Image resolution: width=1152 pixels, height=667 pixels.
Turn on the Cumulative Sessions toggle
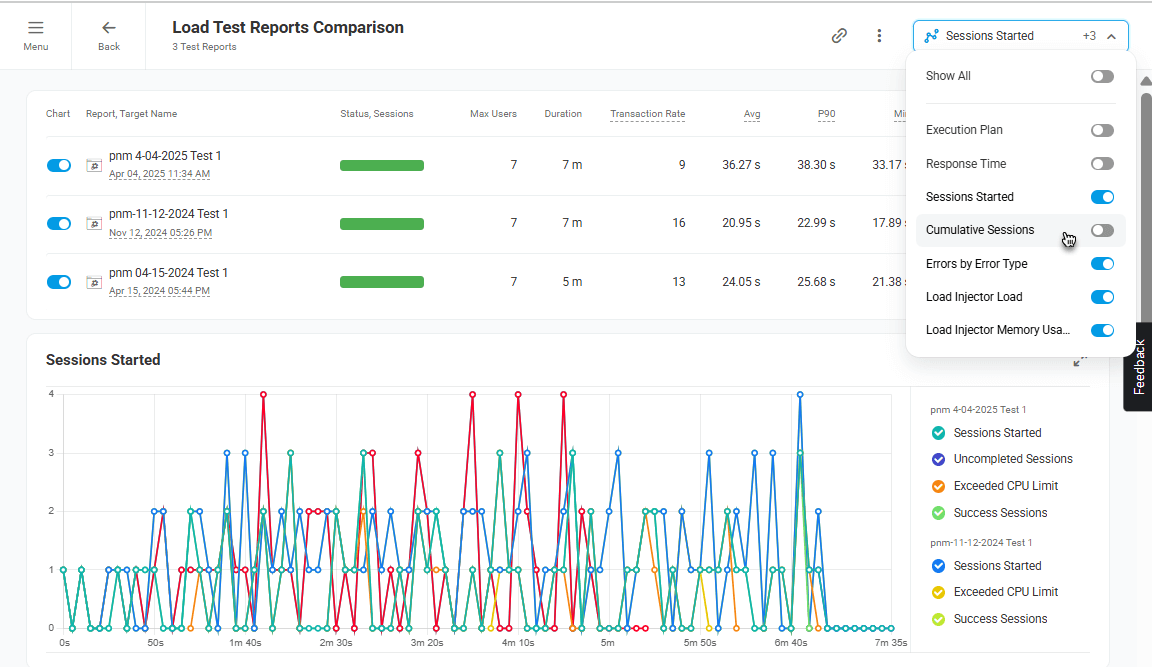[1102, 230]
